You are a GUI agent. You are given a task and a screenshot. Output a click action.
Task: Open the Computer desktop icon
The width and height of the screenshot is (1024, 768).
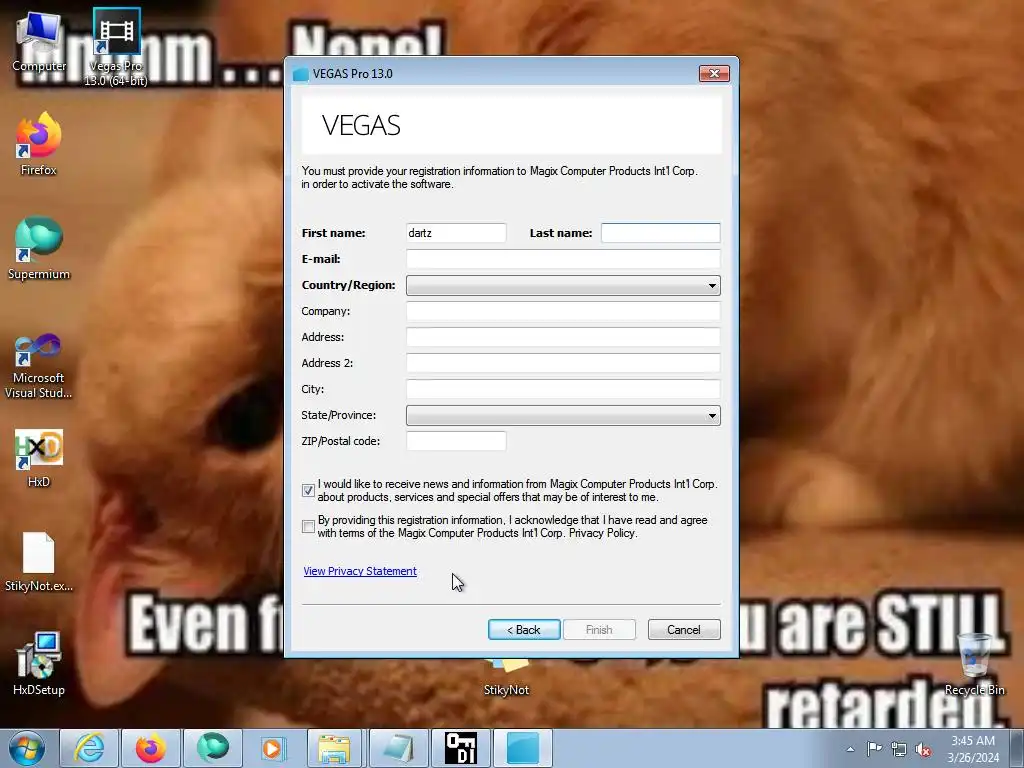39,42
